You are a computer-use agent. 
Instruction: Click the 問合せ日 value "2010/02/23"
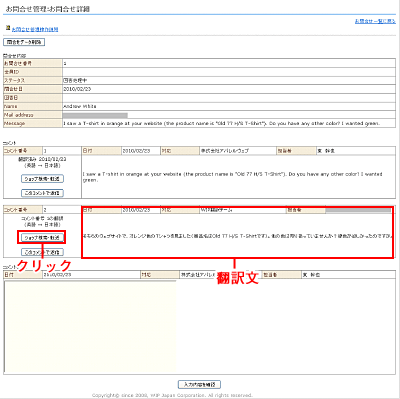point(77,89)
